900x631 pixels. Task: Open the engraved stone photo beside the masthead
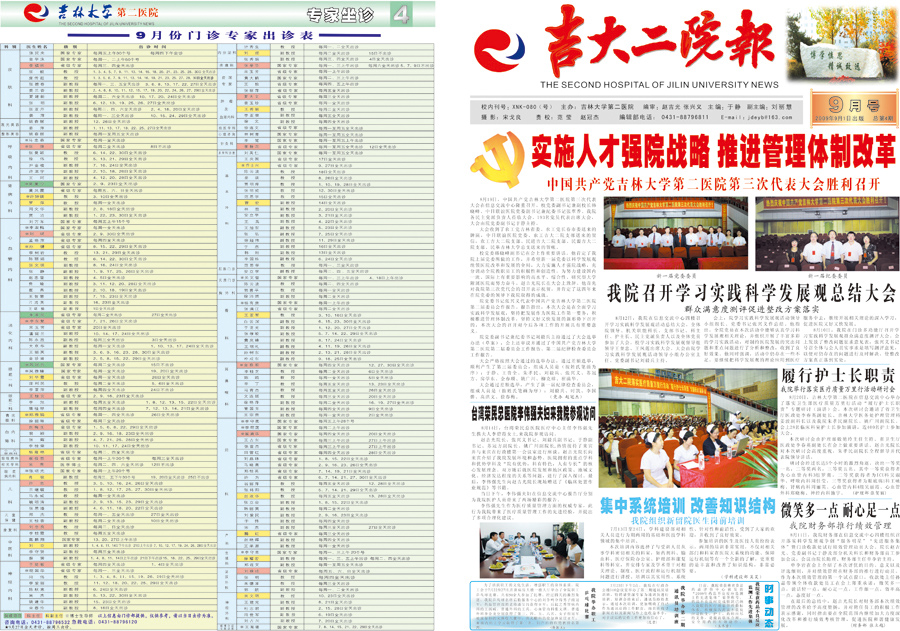(842, 44)
